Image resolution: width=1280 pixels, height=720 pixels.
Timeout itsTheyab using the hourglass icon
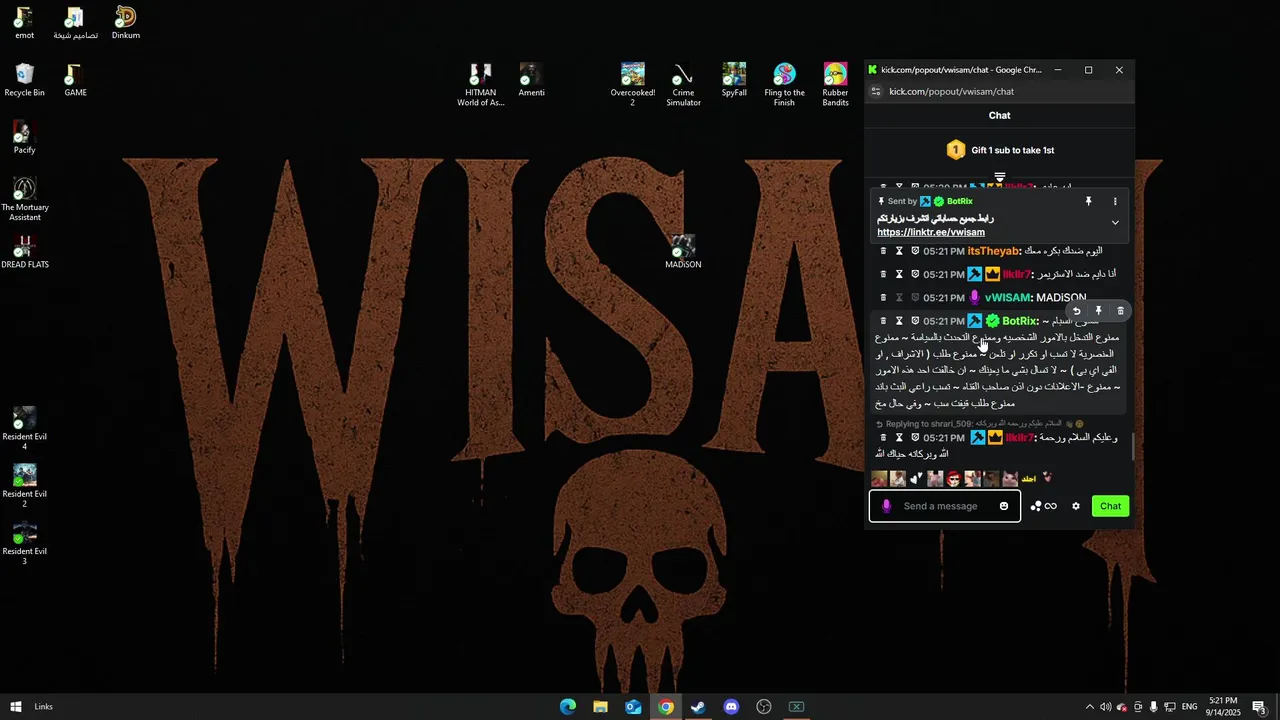tap(899, 251)
